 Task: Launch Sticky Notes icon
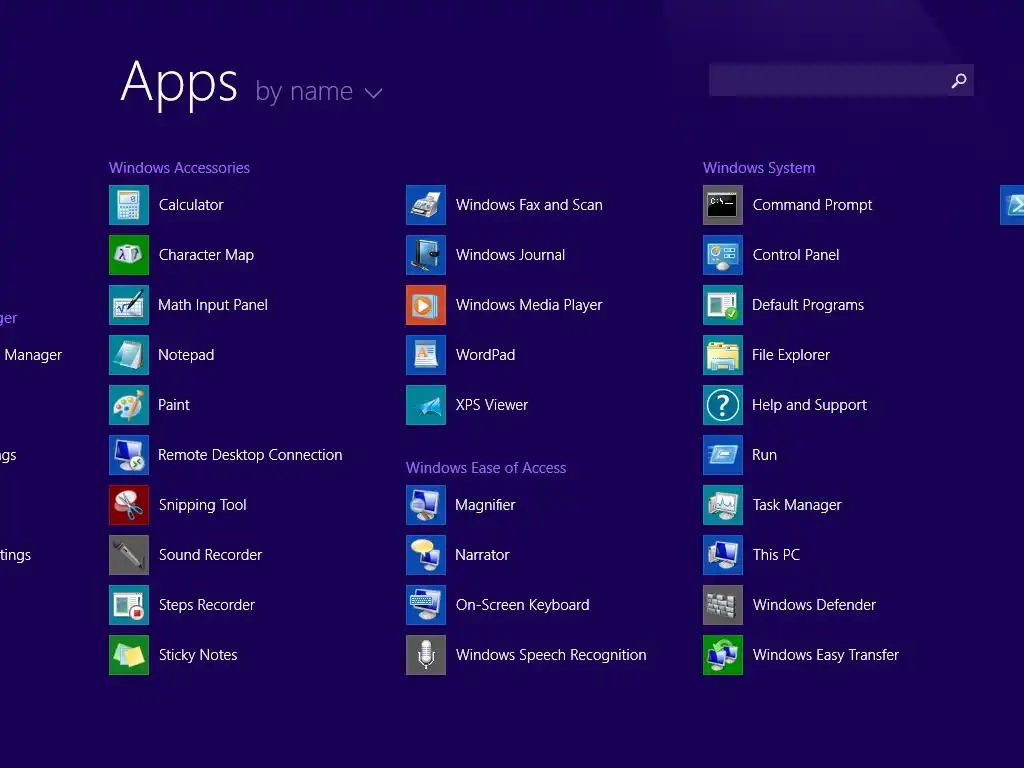pyautogui.click(x=129, y=655)
